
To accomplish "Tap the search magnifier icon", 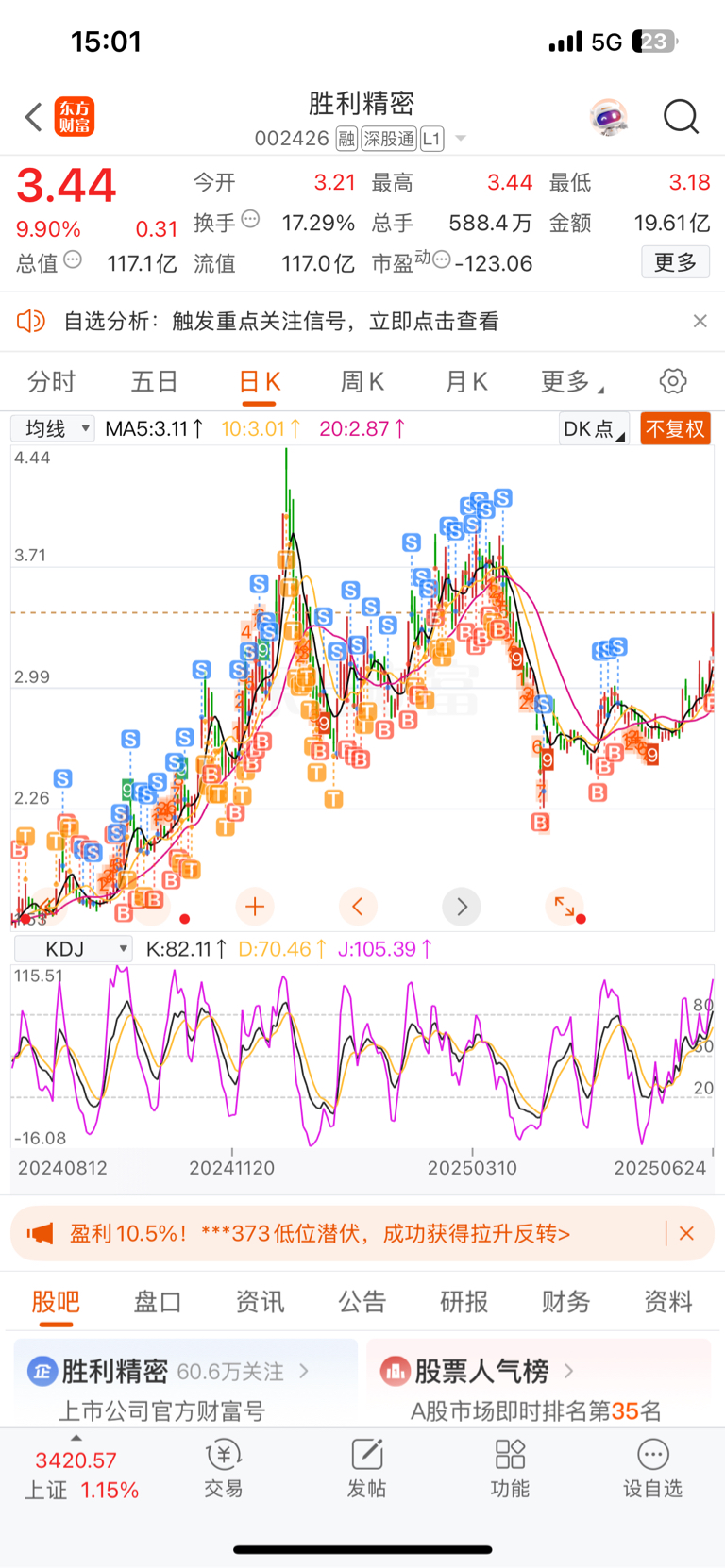I will click(681, 117).
